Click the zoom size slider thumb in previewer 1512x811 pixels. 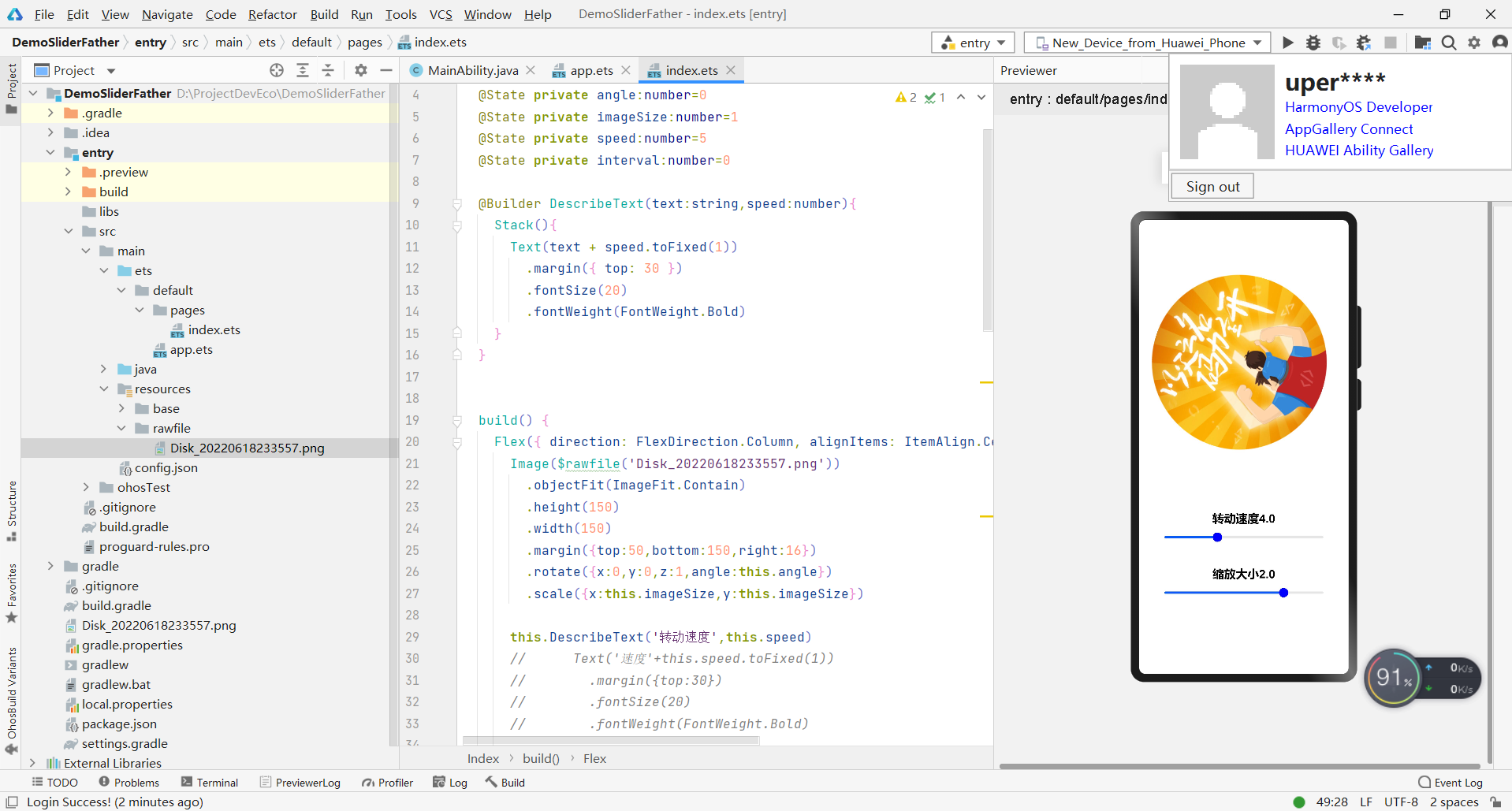1283,593
